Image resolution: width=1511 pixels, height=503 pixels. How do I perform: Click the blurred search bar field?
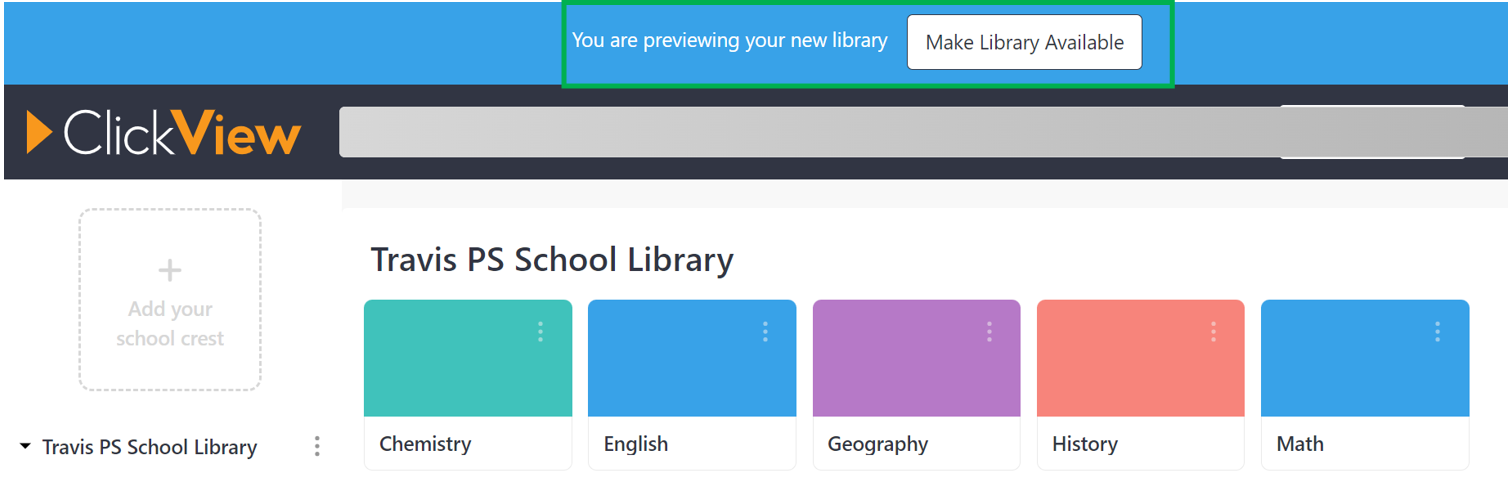(x=800, y=132)
